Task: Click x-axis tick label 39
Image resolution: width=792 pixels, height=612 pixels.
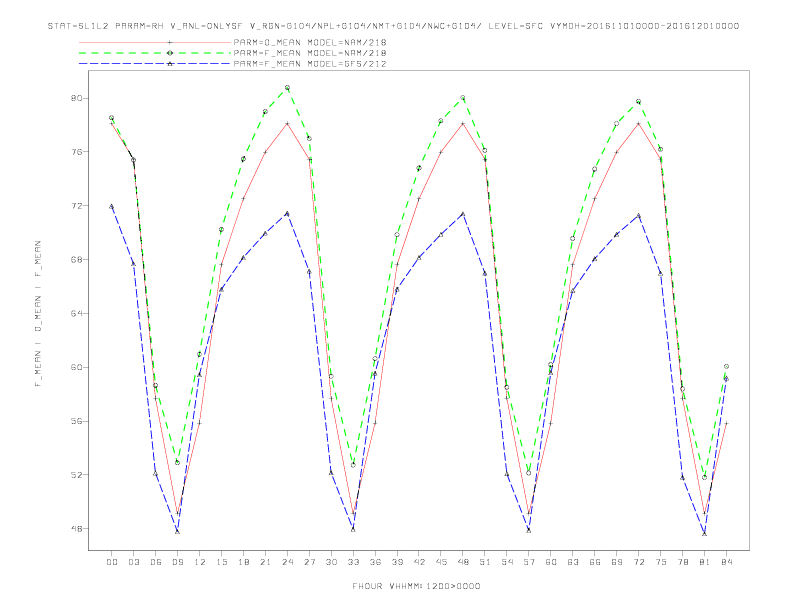Action: pos(397,562)
